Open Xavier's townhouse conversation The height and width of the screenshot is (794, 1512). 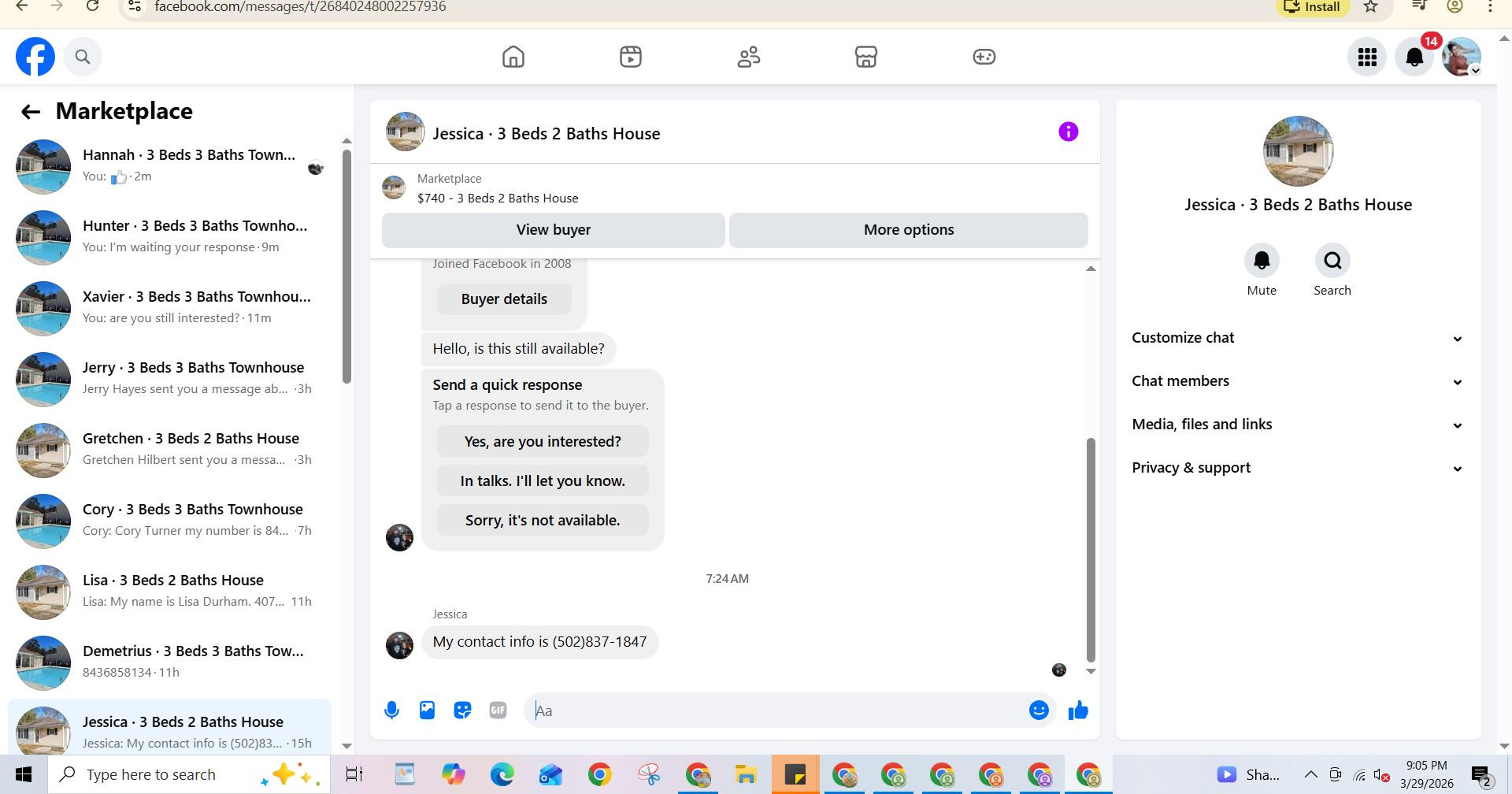169,308
